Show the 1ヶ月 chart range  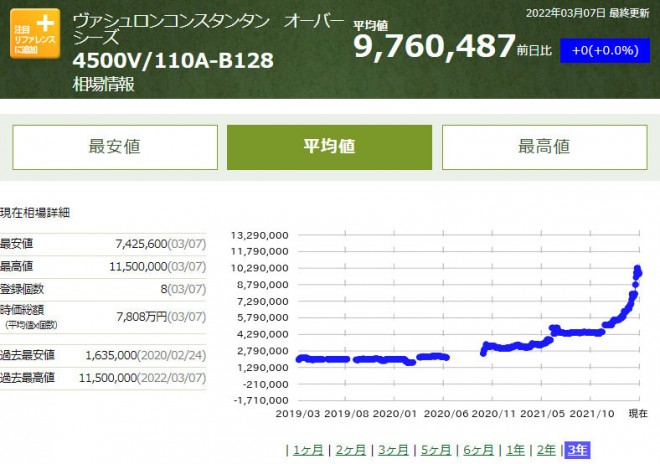click(306, 450)
